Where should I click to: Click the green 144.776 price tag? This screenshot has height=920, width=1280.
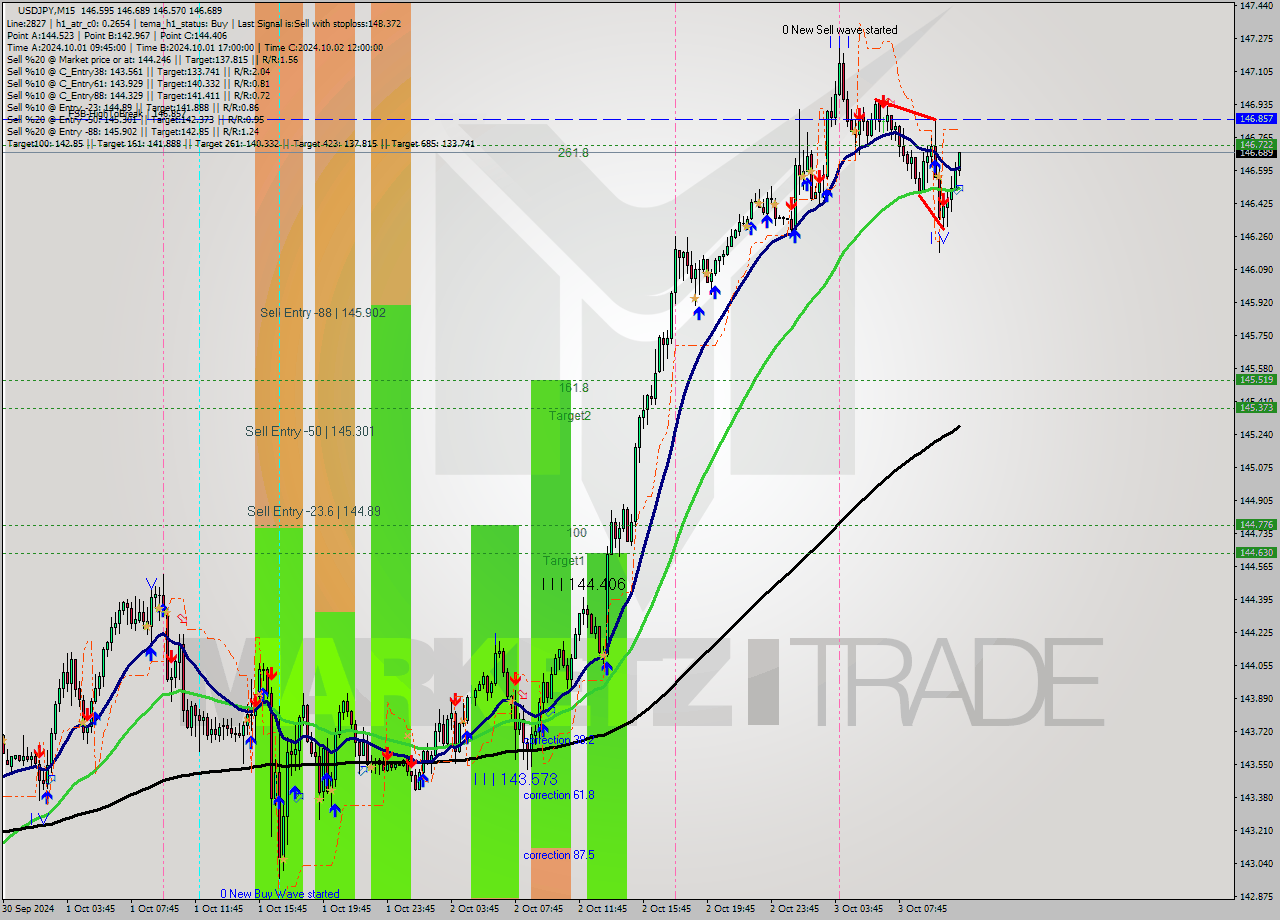point(1256,524)
